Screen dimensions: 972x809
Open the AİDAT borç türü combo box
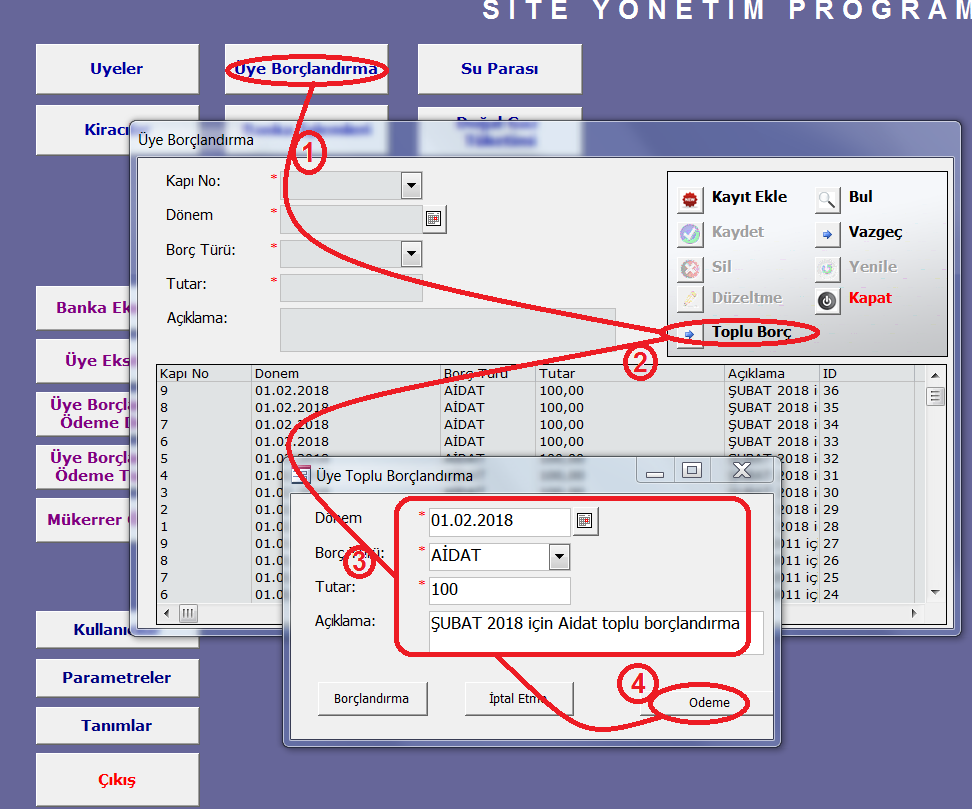[559, 556]
